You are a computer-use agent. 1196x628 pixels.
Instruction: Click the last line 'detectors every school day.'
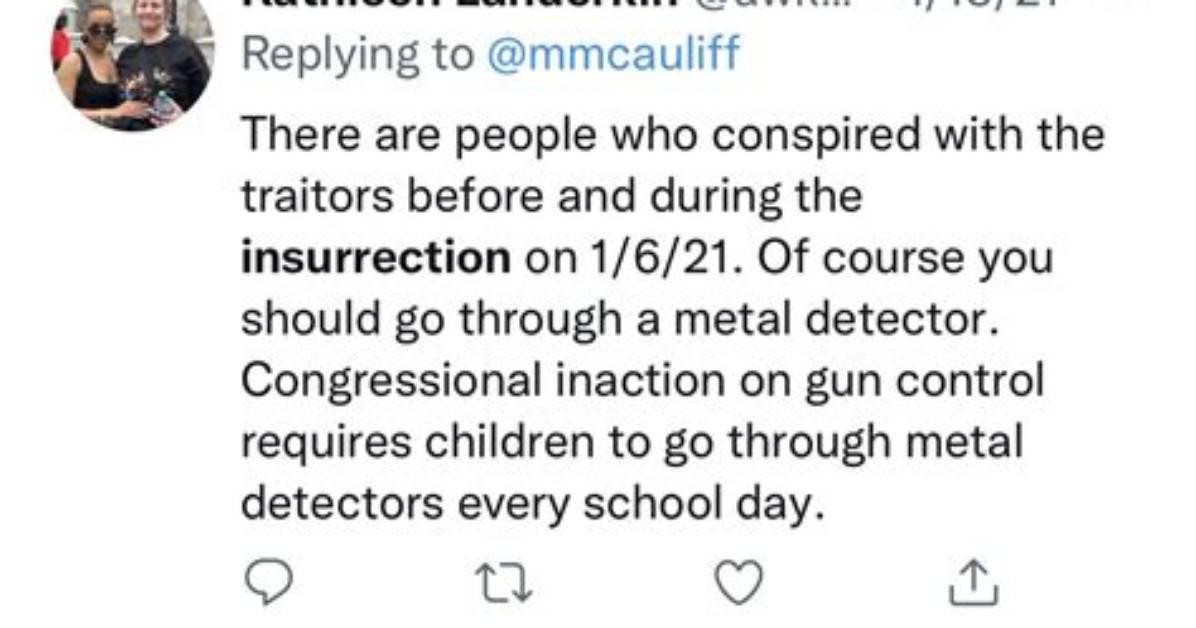pyautogui.click(x=533, y=504)
